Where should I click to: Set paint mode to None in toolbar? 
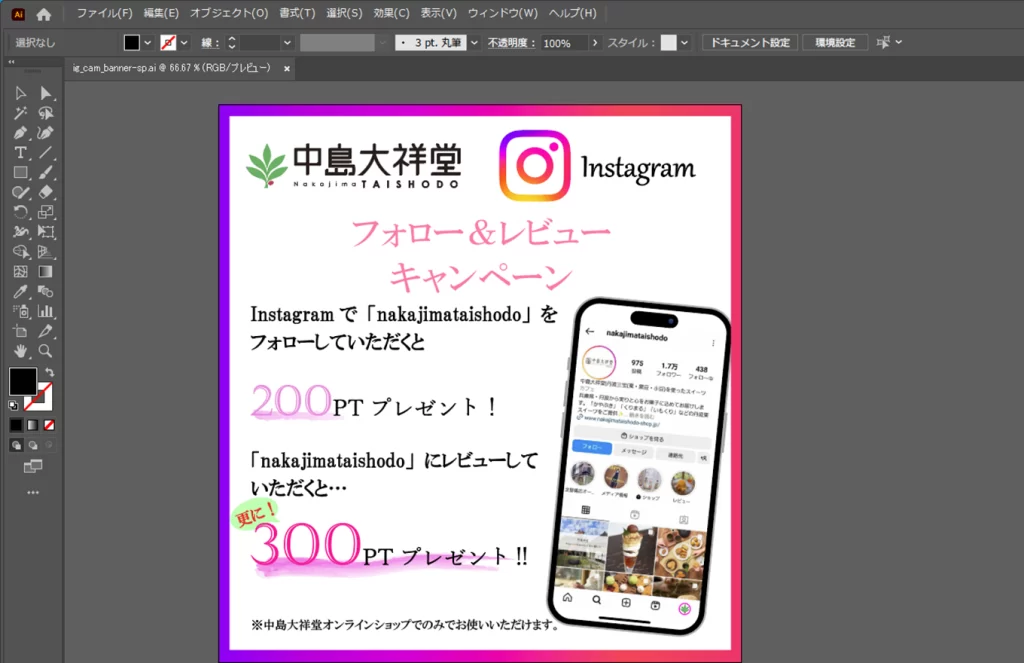51,424
